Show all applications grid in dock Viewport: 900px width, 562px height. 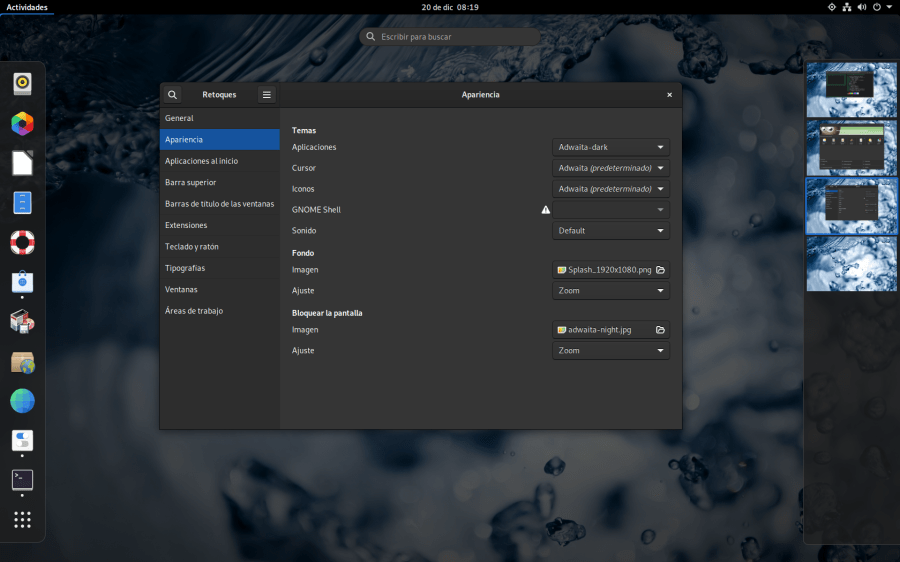(22, 520)
